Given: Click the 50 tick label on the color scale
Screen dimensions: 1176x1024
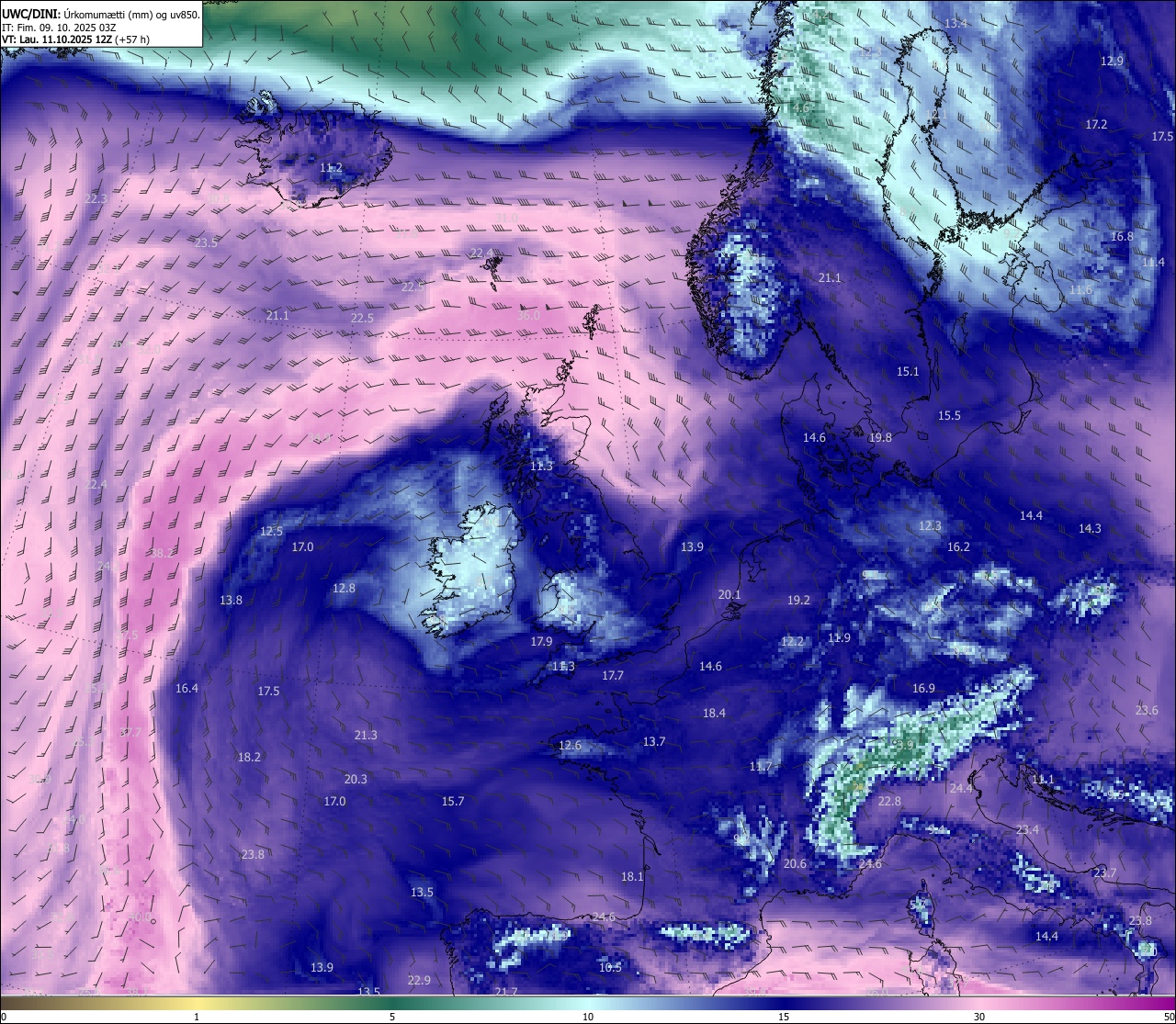Looking at the screenshot, I should pos(1169,1016).
